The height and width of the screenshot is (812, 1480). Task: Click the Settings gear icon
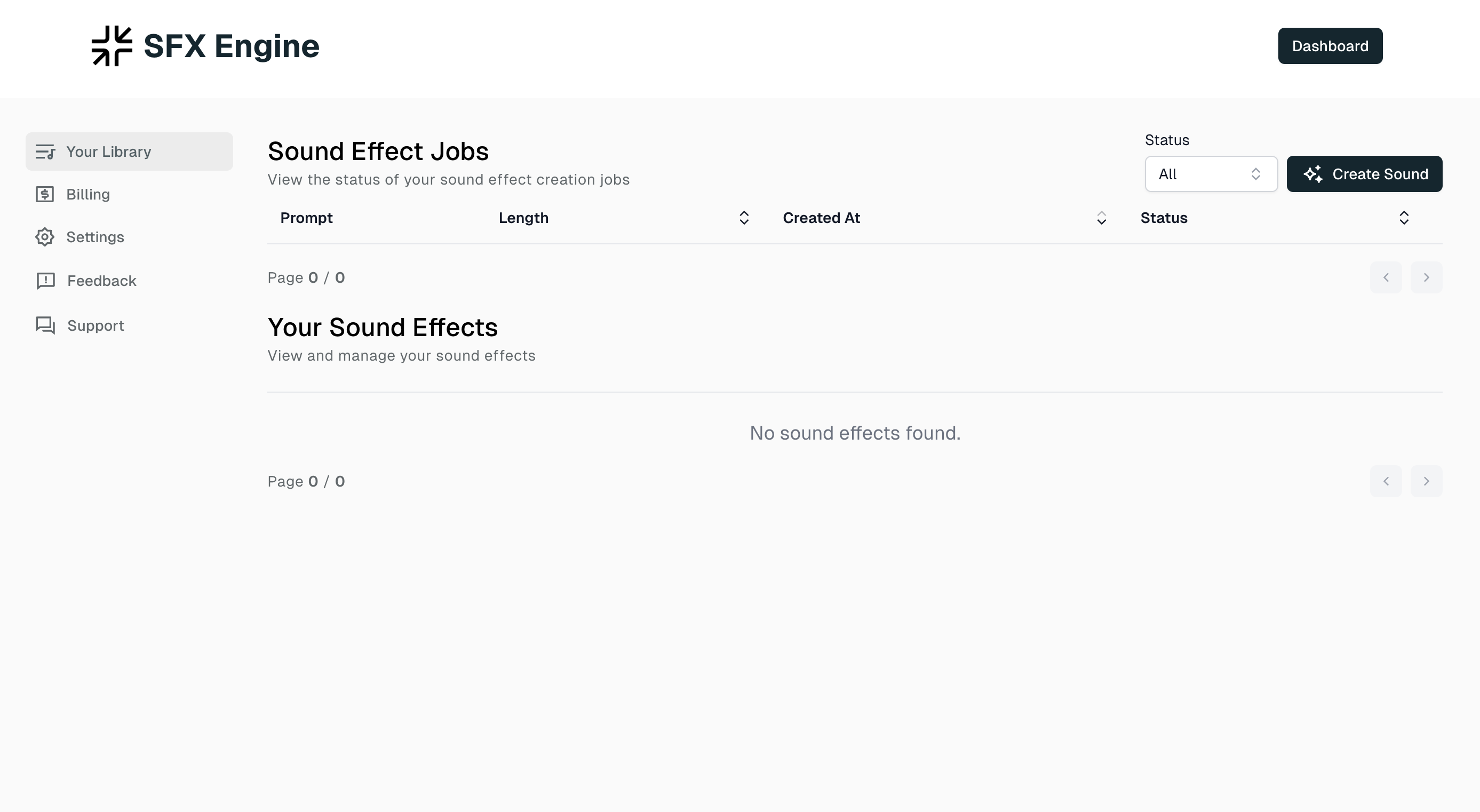pyautogui.click(x=45, y=237)
